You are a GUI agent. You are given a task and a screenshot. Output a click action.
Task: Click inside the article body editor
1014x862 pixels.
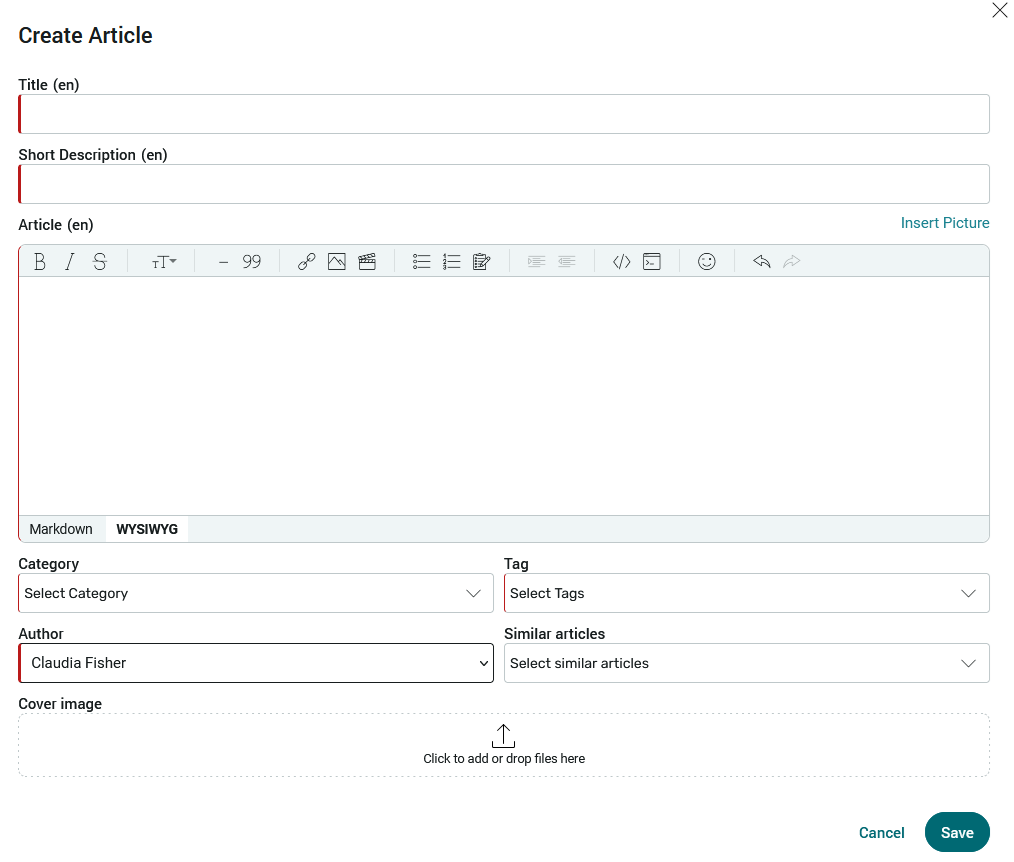tap(504, 396)
